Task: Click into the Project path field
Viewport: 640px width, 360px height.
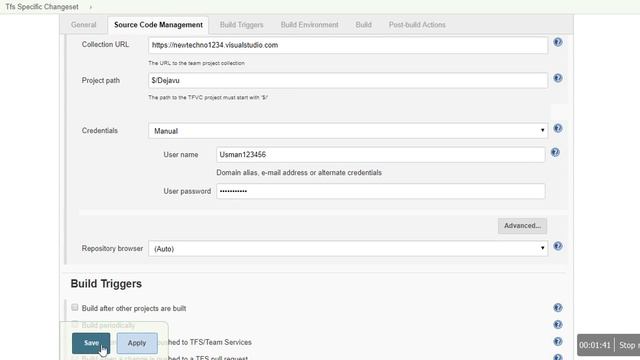Action: click(348, 80)
